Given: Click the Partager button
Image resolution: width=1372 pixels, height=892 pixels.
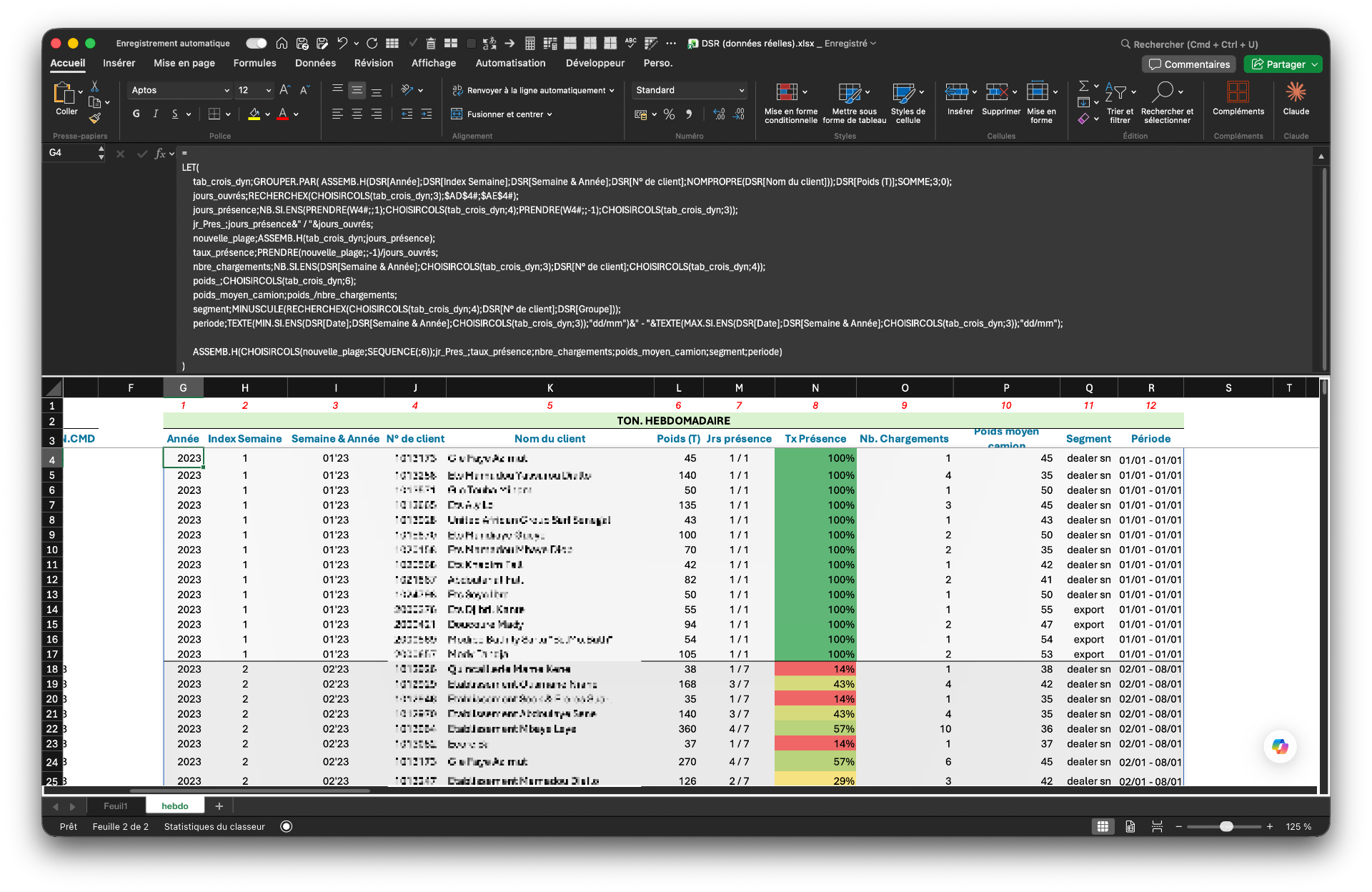Looking at the screenshot, I should (x=1283, y=64).
